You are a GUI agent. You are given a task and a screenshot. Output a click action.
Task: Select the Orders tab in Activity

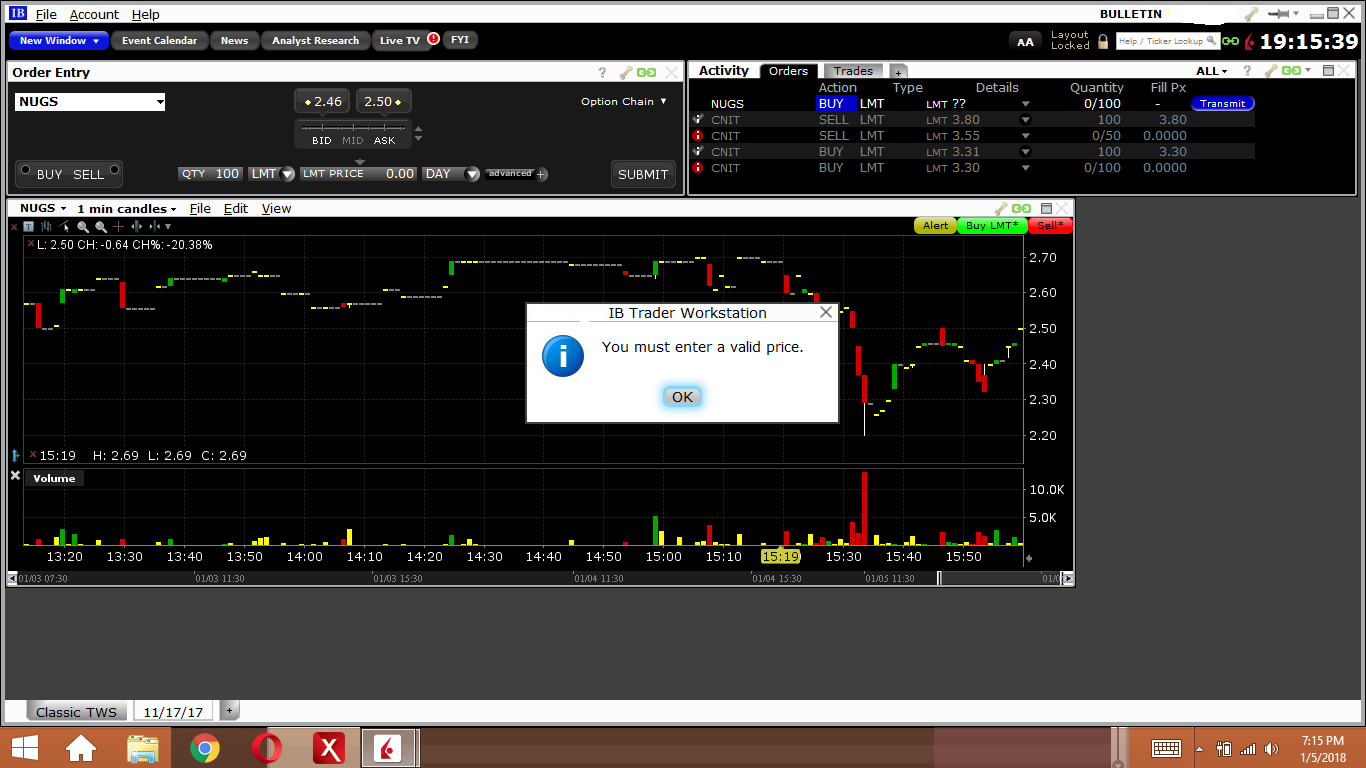(789, 71)
